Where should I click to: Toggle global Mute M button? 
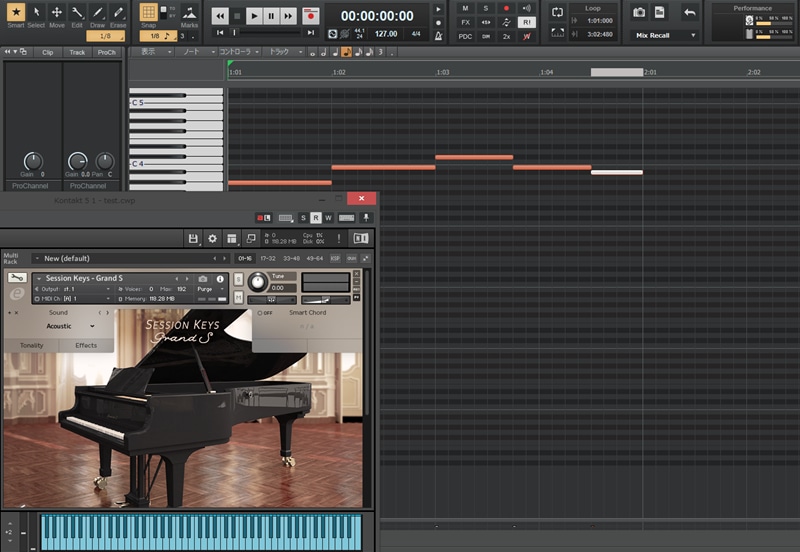[x=465, y=8]
